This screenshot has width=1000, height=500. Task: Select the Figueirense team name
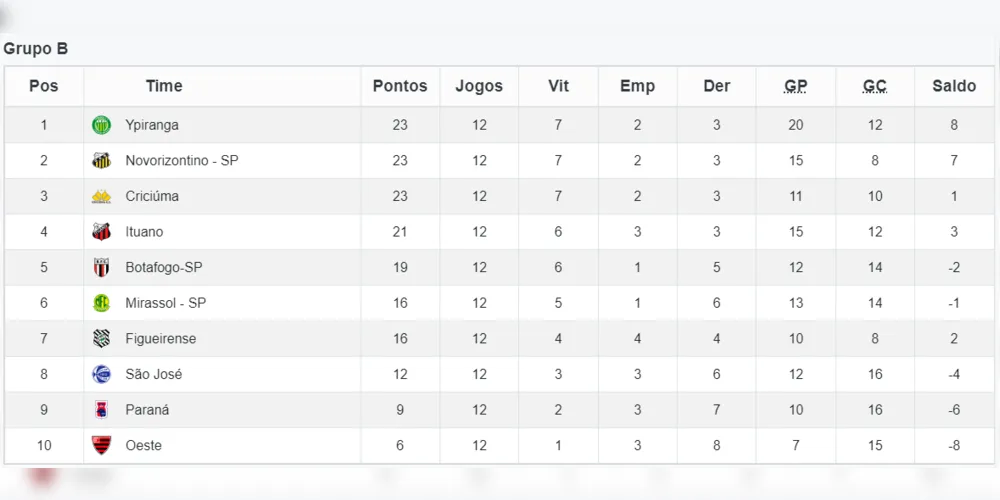coord(161,339)
